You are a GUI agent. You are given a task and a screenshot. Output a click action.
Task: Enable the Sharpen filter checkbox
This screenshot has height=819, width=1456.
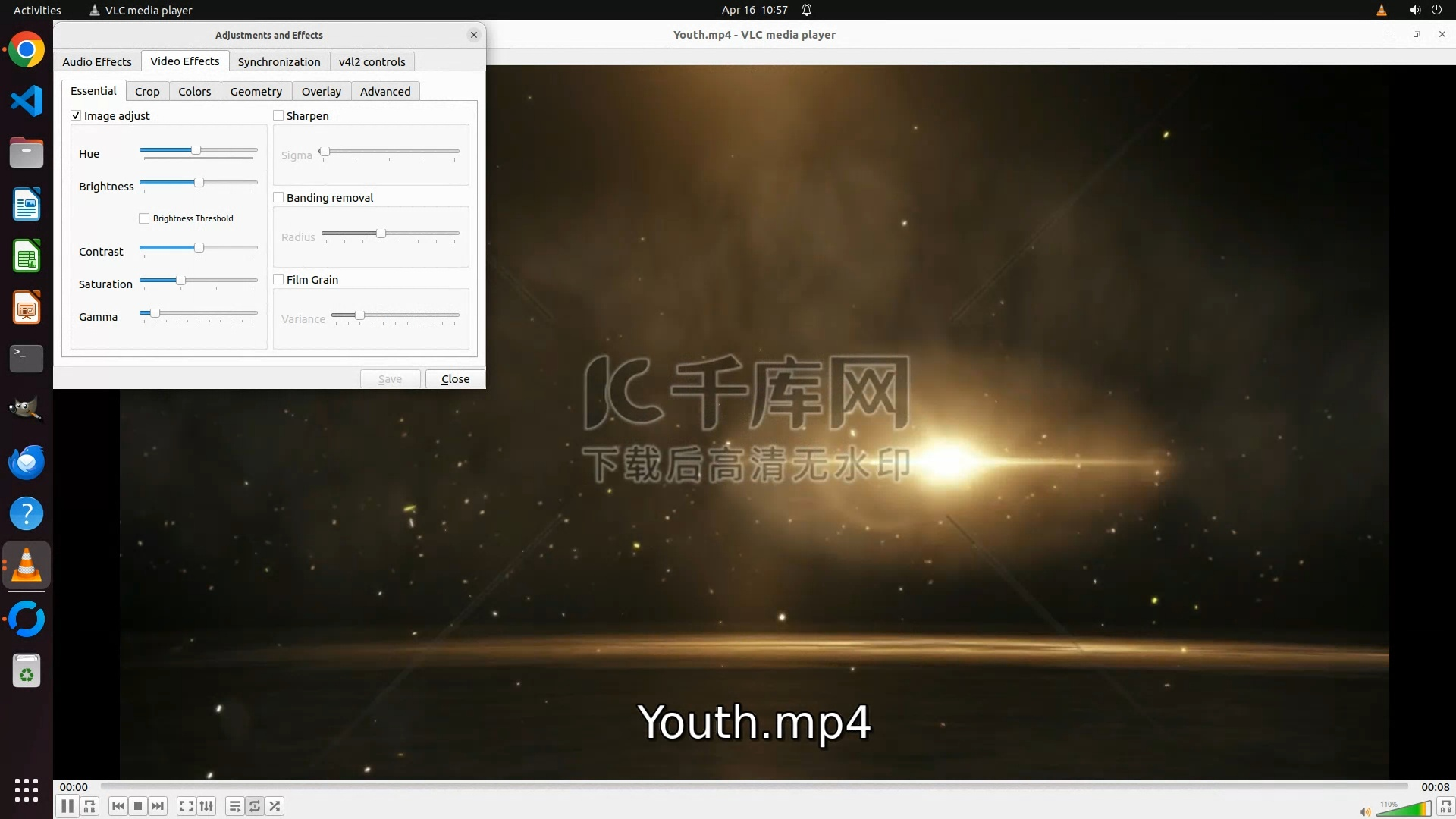[278, 115]
